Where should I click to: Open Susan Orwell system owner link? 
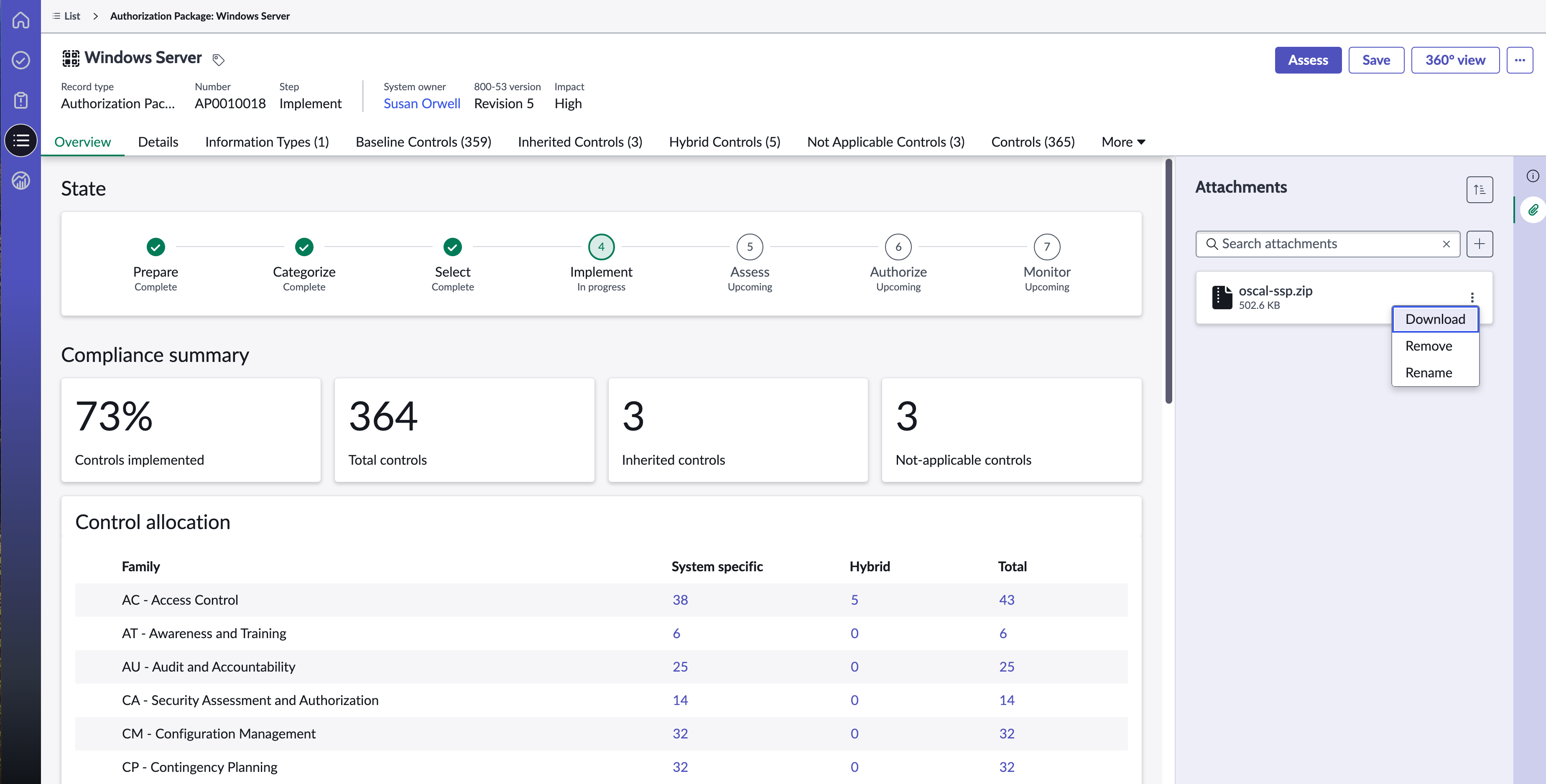pyautogui.click(x=422, y=103)
